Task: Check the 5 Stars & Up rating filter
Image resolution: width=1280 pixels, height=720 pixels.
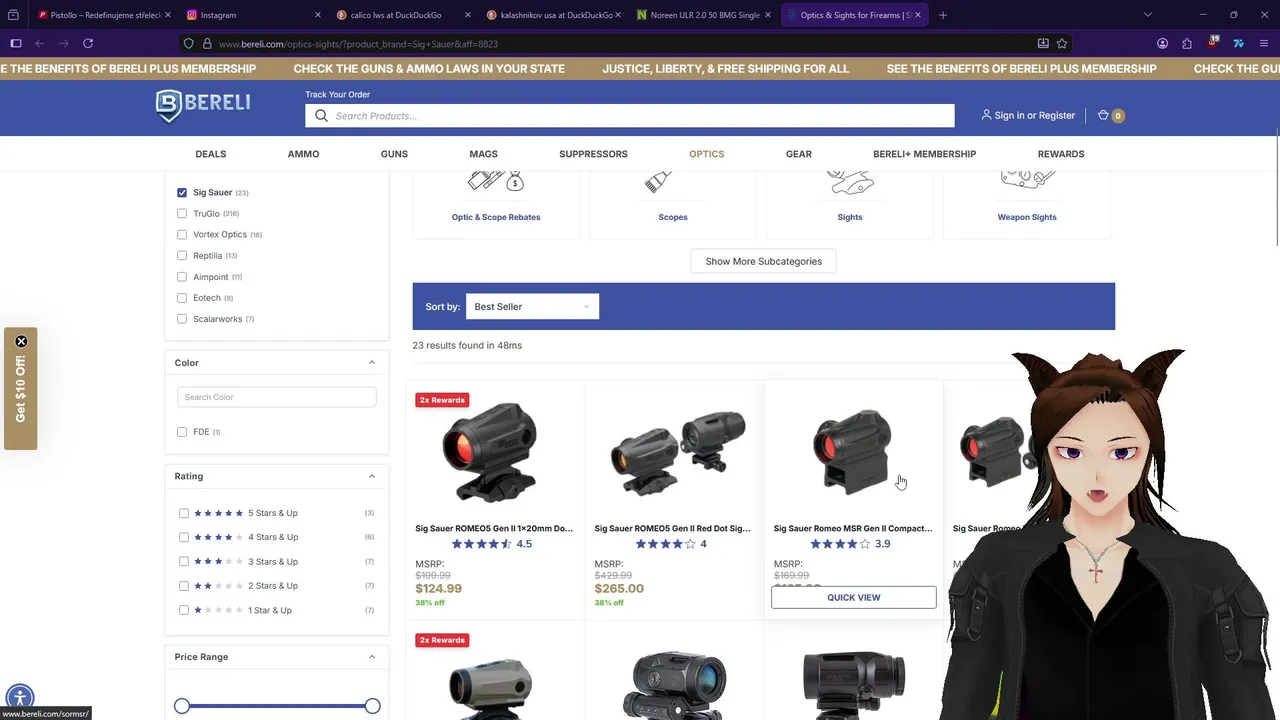Action: pos(184,513)
